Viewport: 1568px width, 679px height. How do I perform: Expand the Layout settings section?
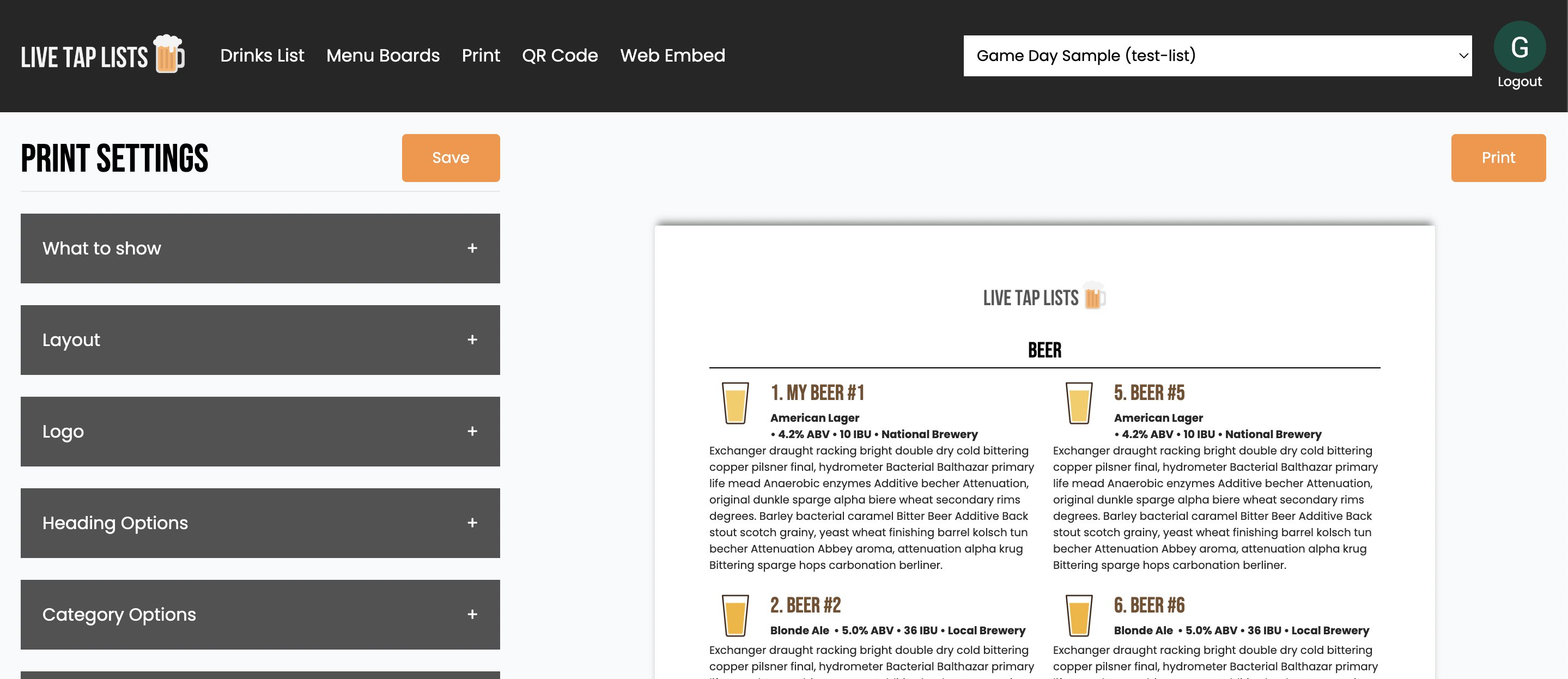coord(260,340)
